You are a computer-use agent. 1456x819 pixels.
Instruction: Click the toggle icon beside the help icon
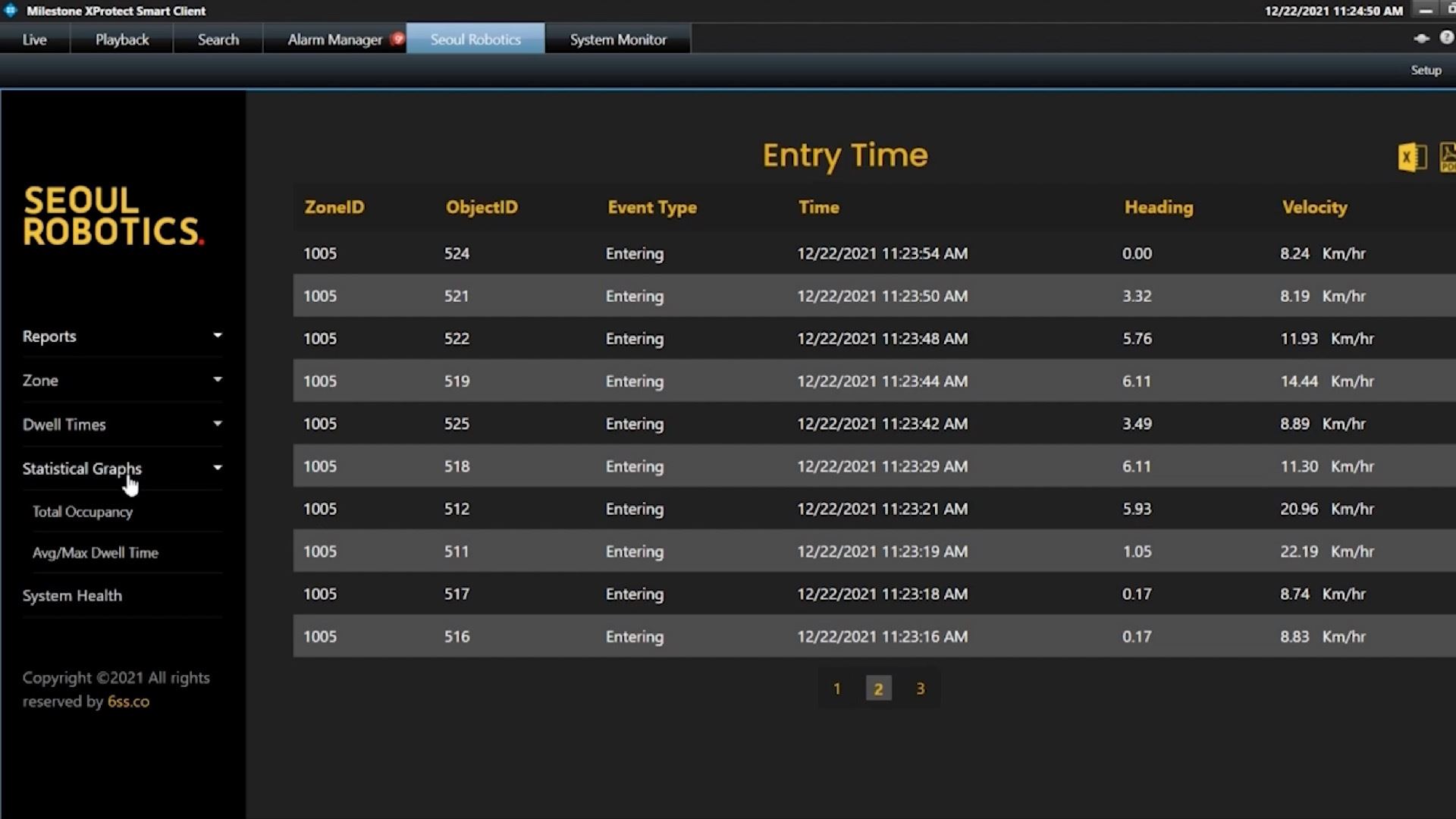[x=1421, y=39]
